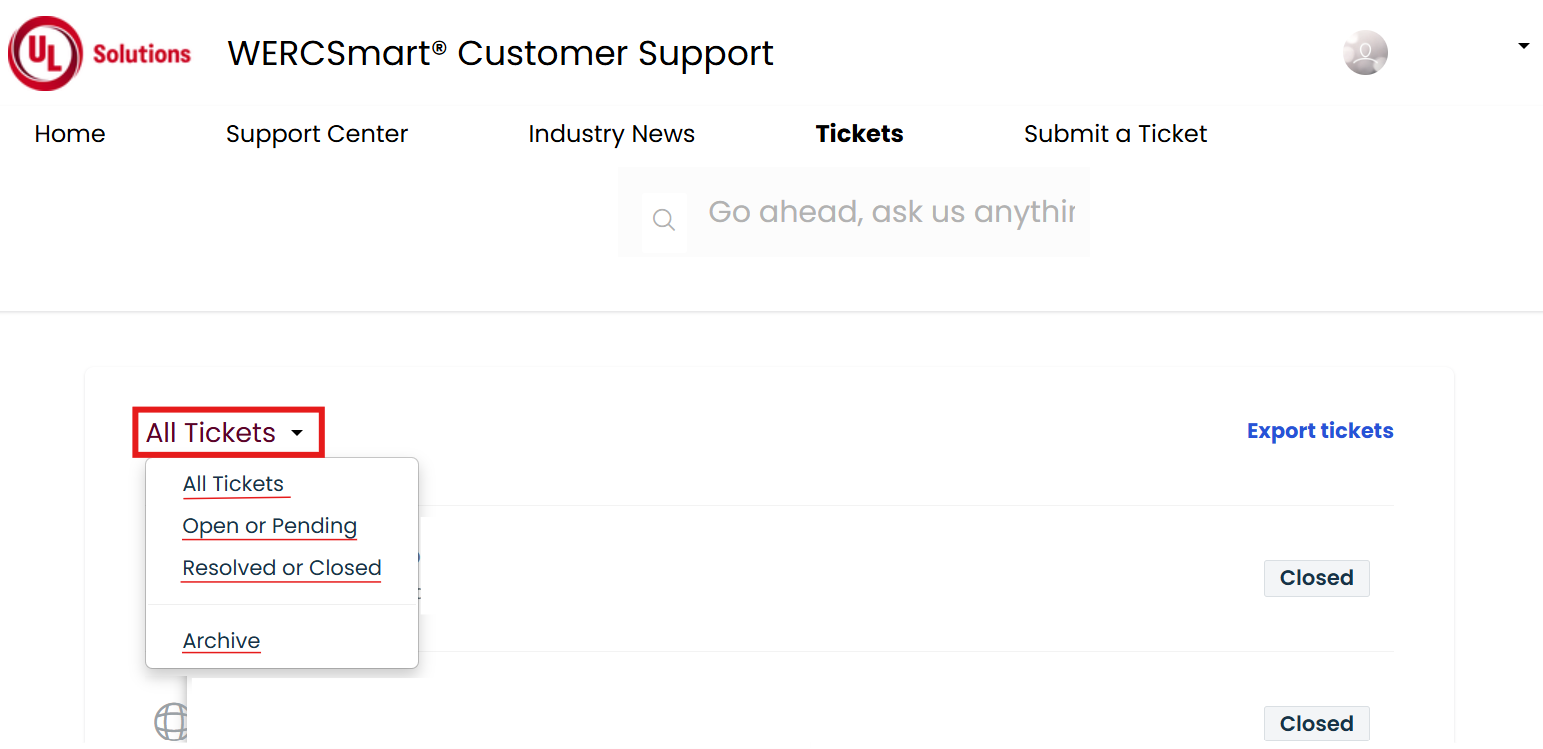1543x749 pixels.
Task: Expand the user account dropdown arrow
Action: click(1523, 46)
